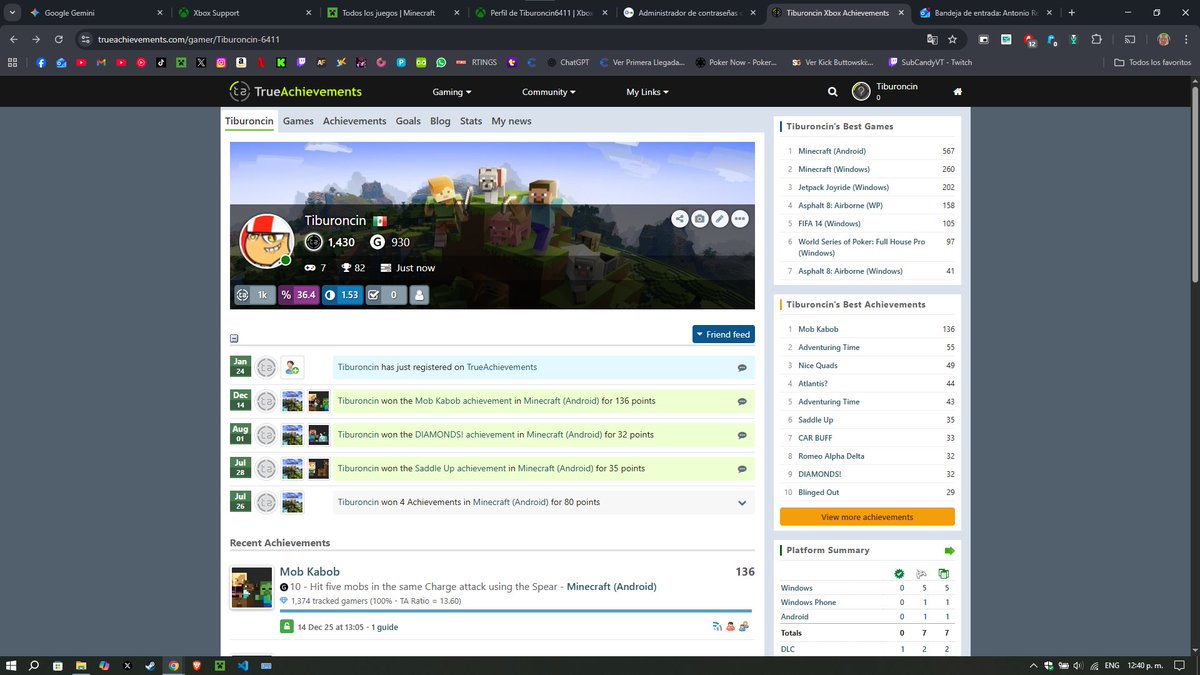Open Brave browser from the taskbar
Screen dimensions: 1200x675
(197, 665)
